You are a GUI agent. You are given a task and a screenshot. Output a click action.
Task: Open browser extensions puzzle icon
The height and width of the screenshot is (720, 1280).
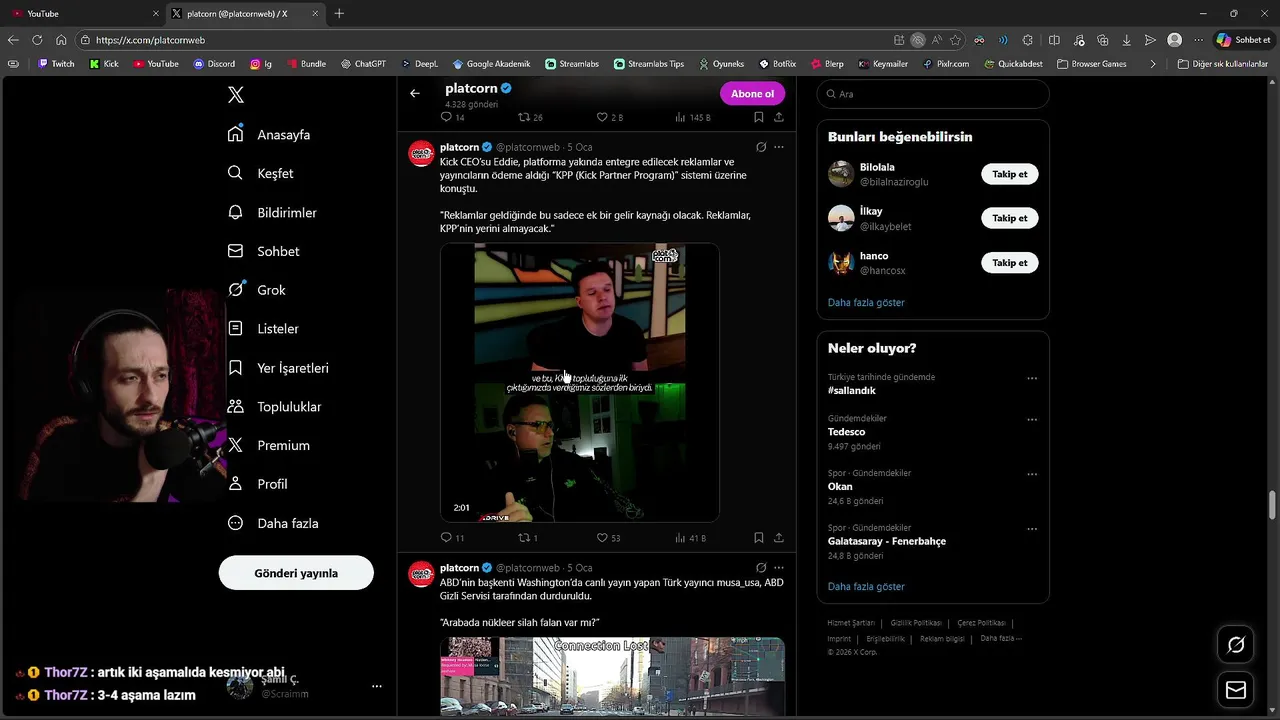[x=1028, y=40]
